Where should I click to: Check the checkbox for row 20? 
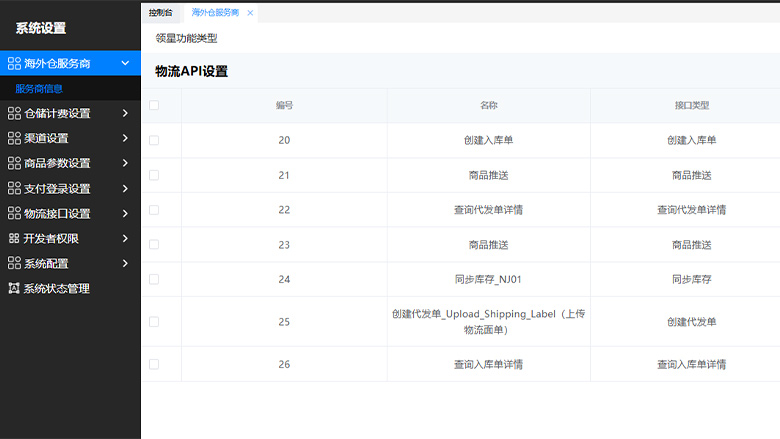pos(154,140)
